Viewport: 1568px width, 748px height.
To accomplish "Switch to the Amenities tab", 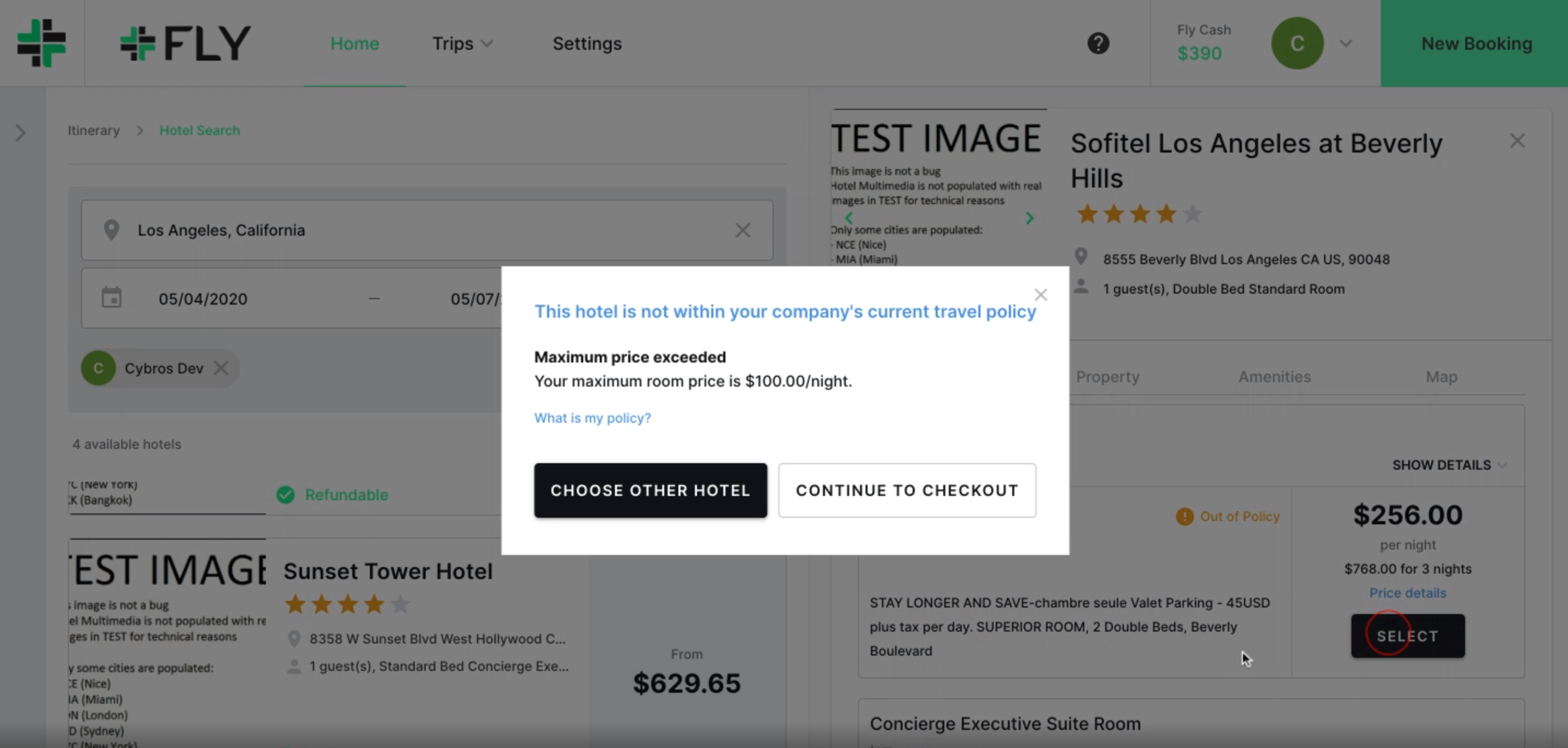I will (x=1275, y=376).
